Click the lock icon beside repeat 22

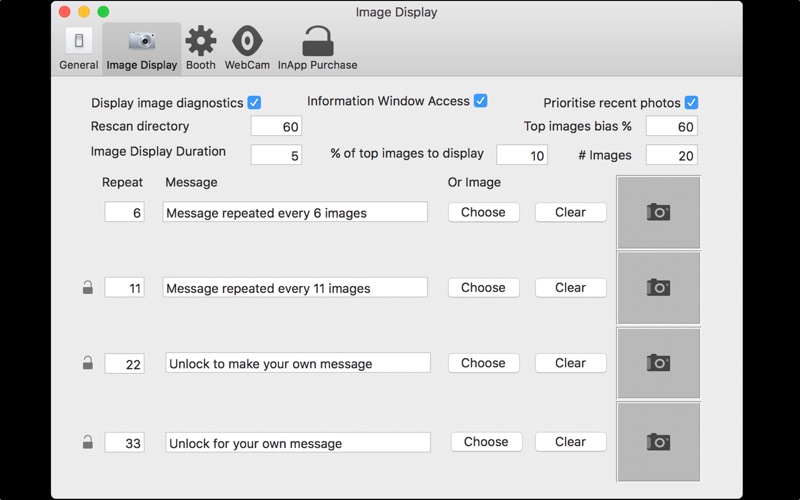88,362
